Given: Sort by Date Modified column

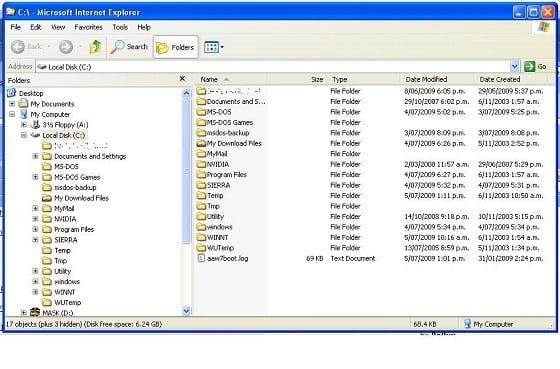Looking at the screenshot, I should tap(438, 79).
